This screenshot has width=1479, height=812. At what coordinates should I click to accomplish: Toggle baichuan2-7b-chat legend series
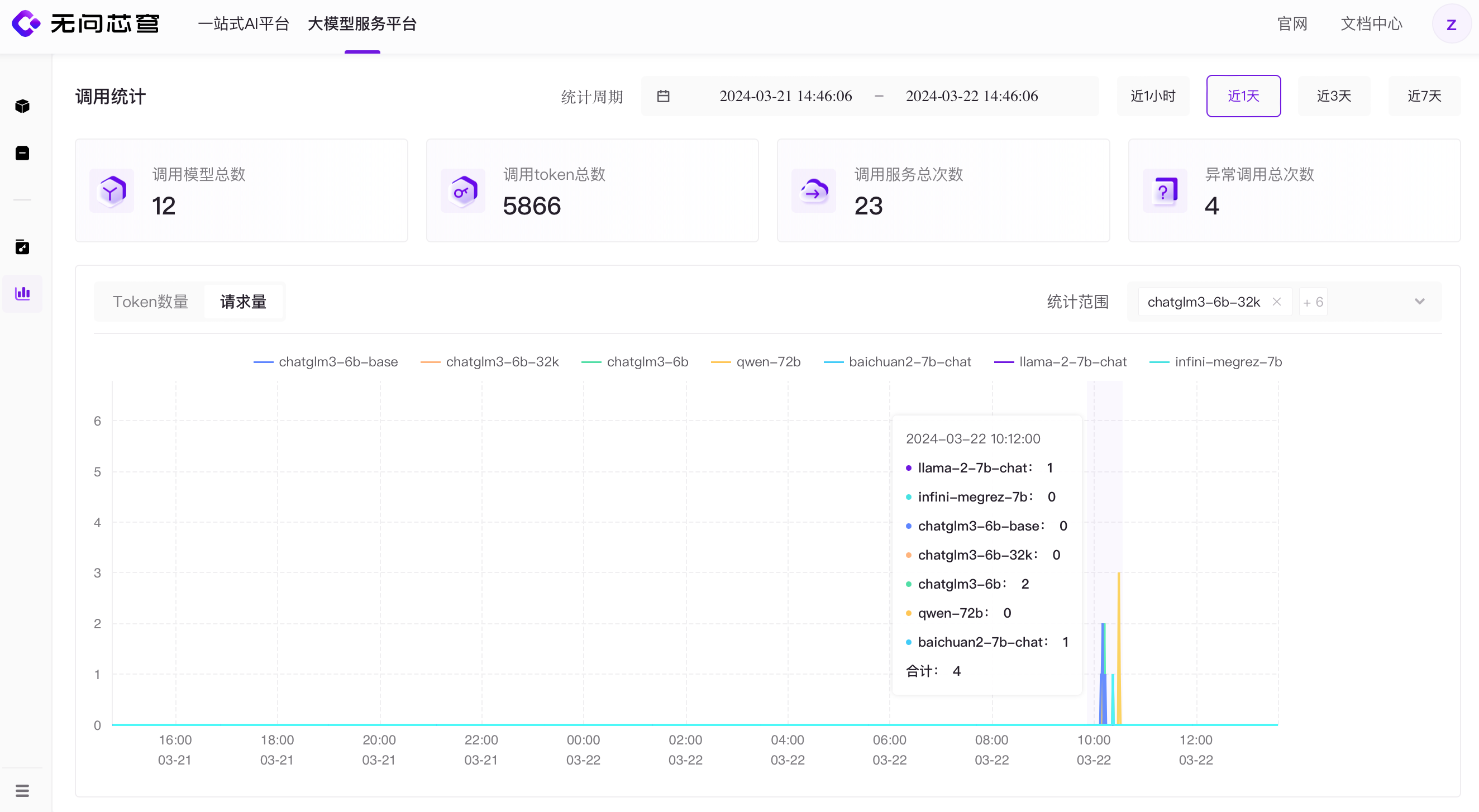click(x=898, y=362)
